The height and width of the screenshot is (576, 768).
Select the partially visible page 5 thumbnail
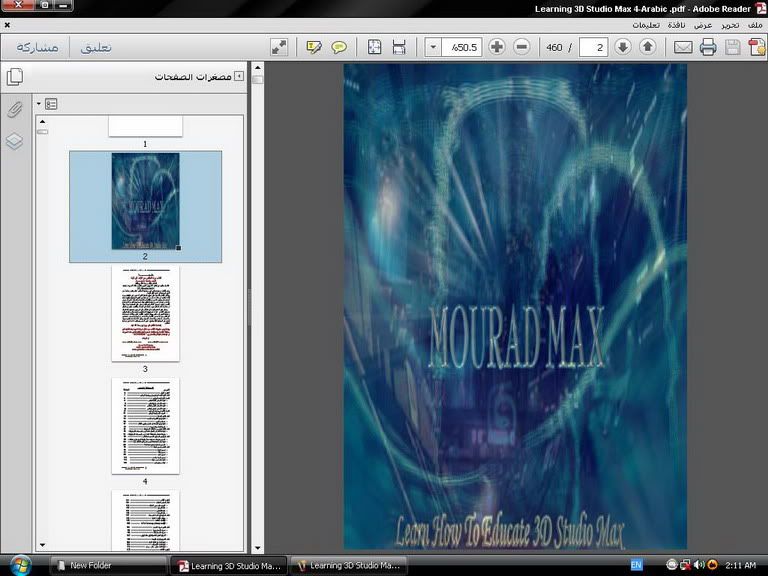(x=145, y=521)
